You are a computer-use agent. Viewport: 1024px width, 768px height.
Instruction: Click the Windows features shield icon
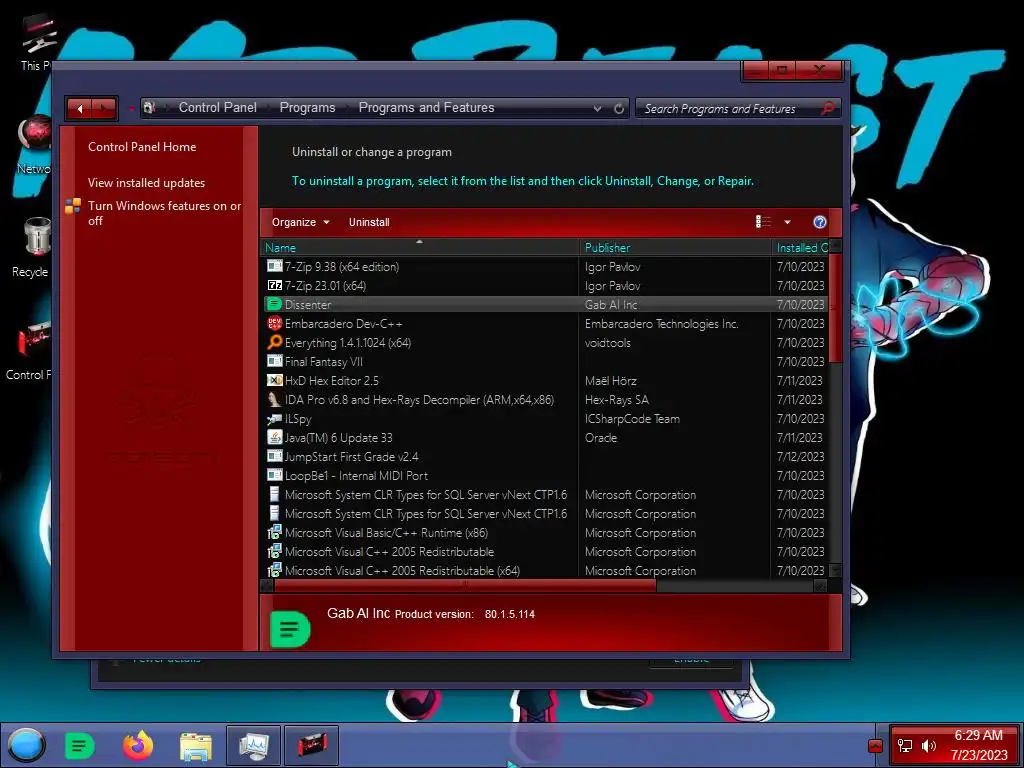(72, 206)
